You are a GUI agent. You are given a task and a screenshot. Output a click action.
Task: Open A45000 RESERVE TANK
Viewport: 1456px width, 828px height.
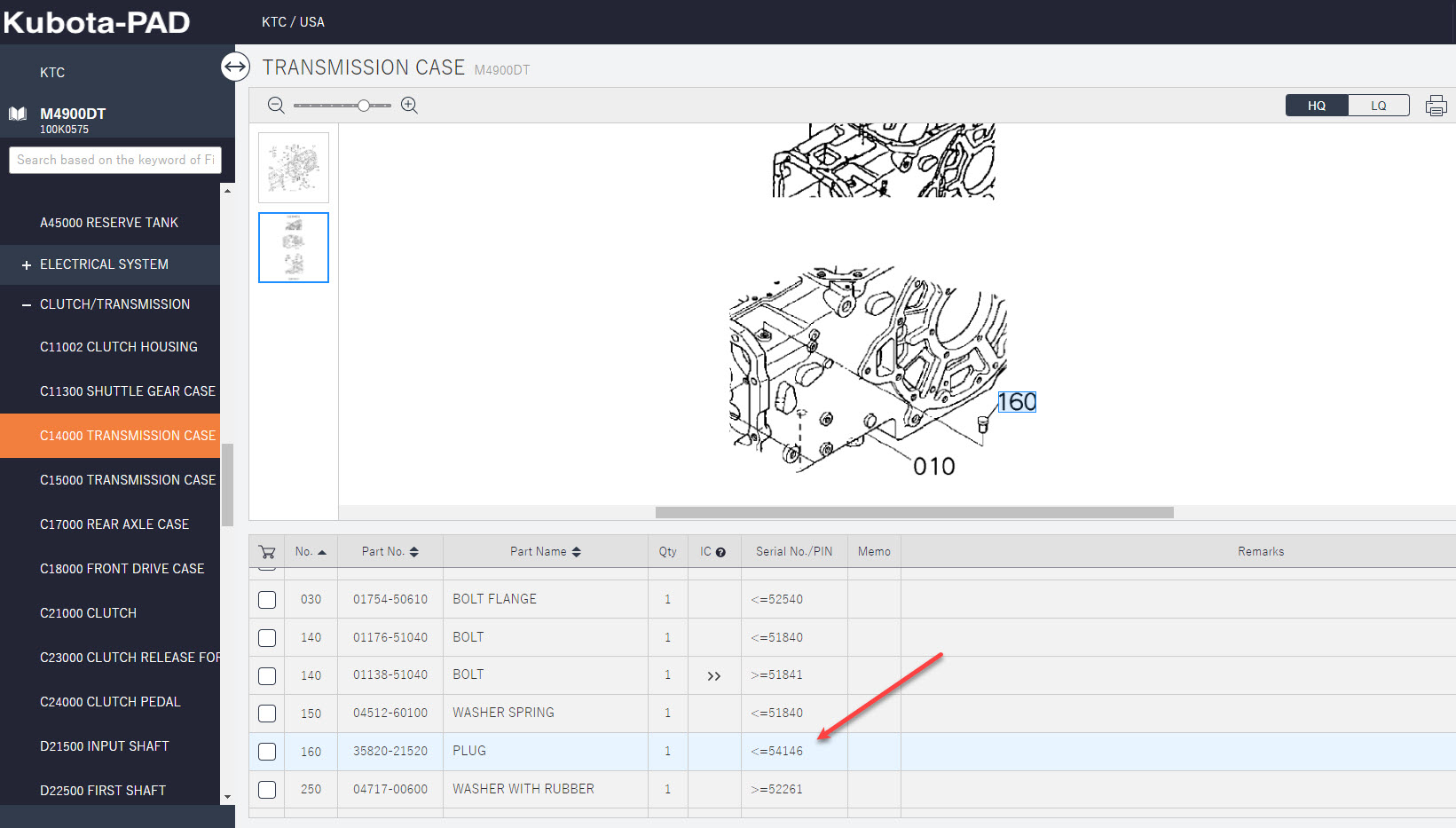109,223
